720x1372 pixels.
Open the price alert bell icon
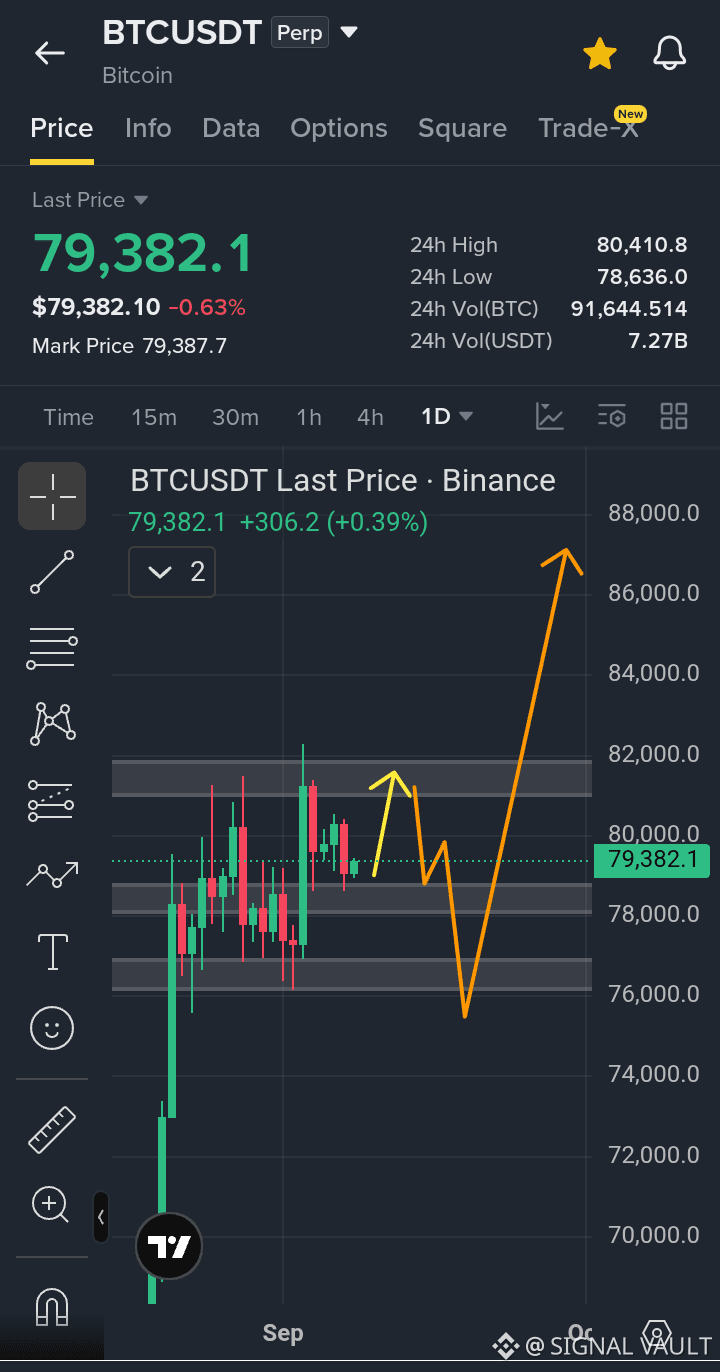point(670,53)
